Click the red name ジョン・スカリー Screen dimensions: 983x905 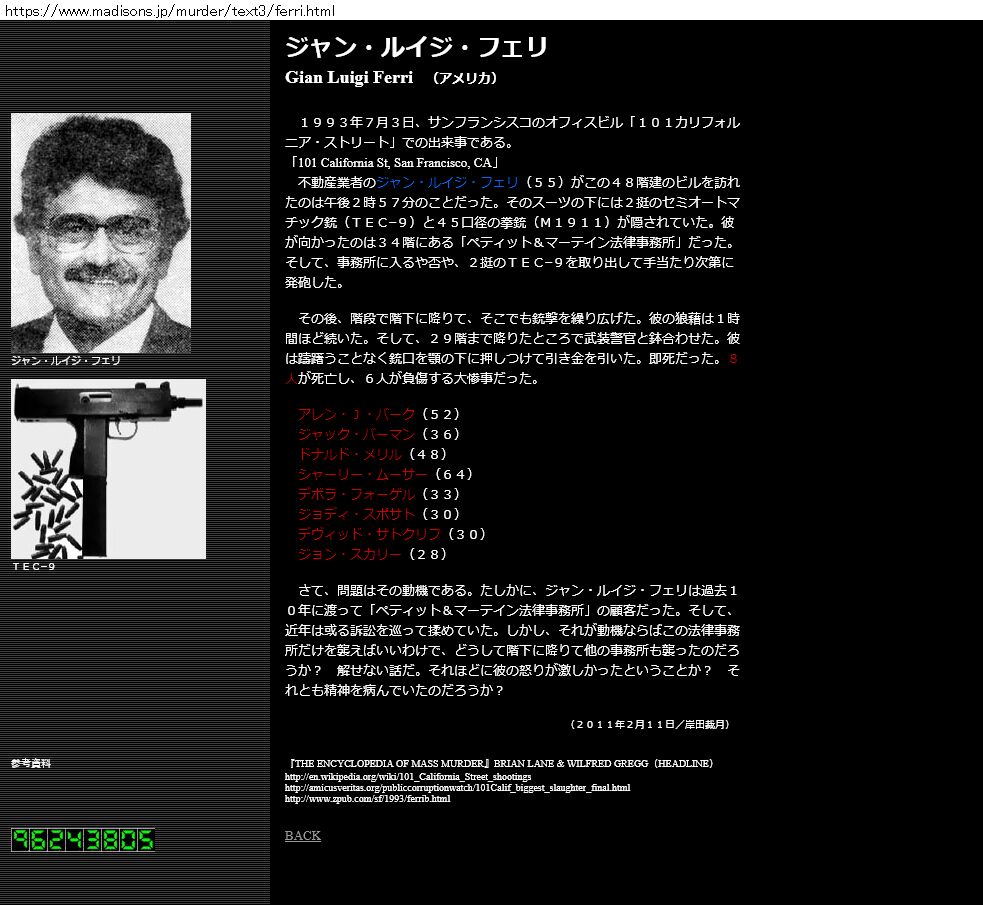(349, 554)
